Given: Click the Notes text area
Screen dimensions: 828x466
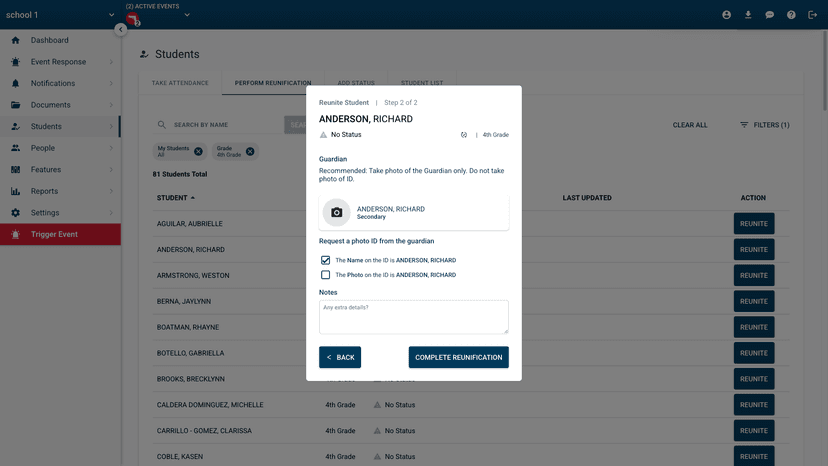Looking at the screenshot, I should (413, 316).
